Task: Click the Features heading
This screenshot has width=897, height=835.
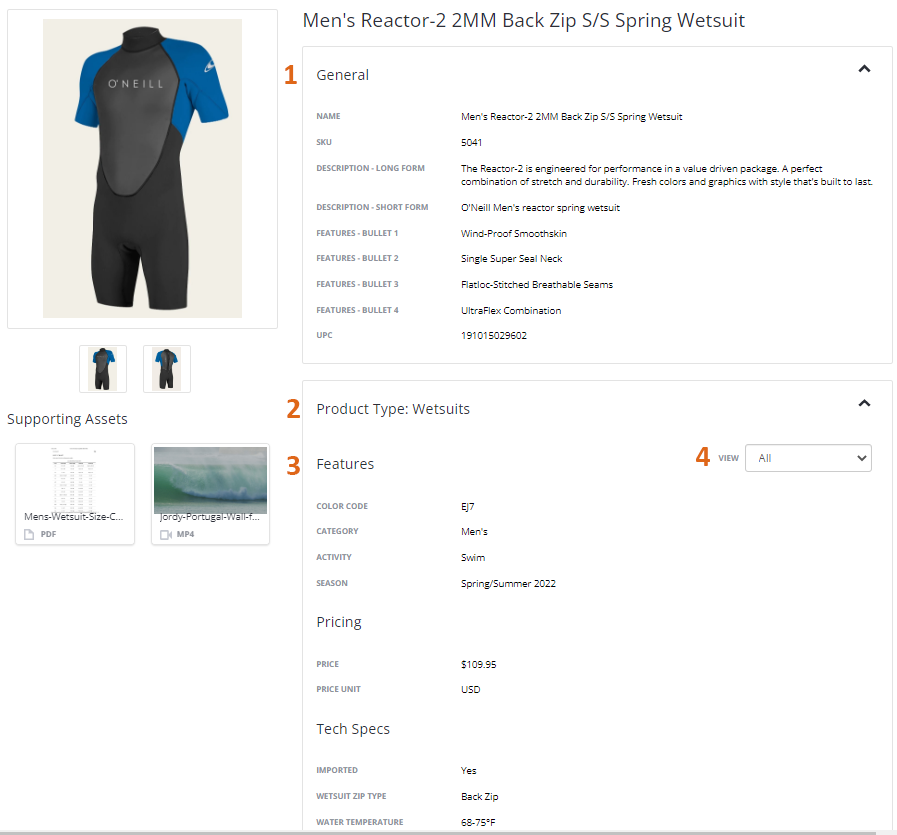Action: [345, 464]
